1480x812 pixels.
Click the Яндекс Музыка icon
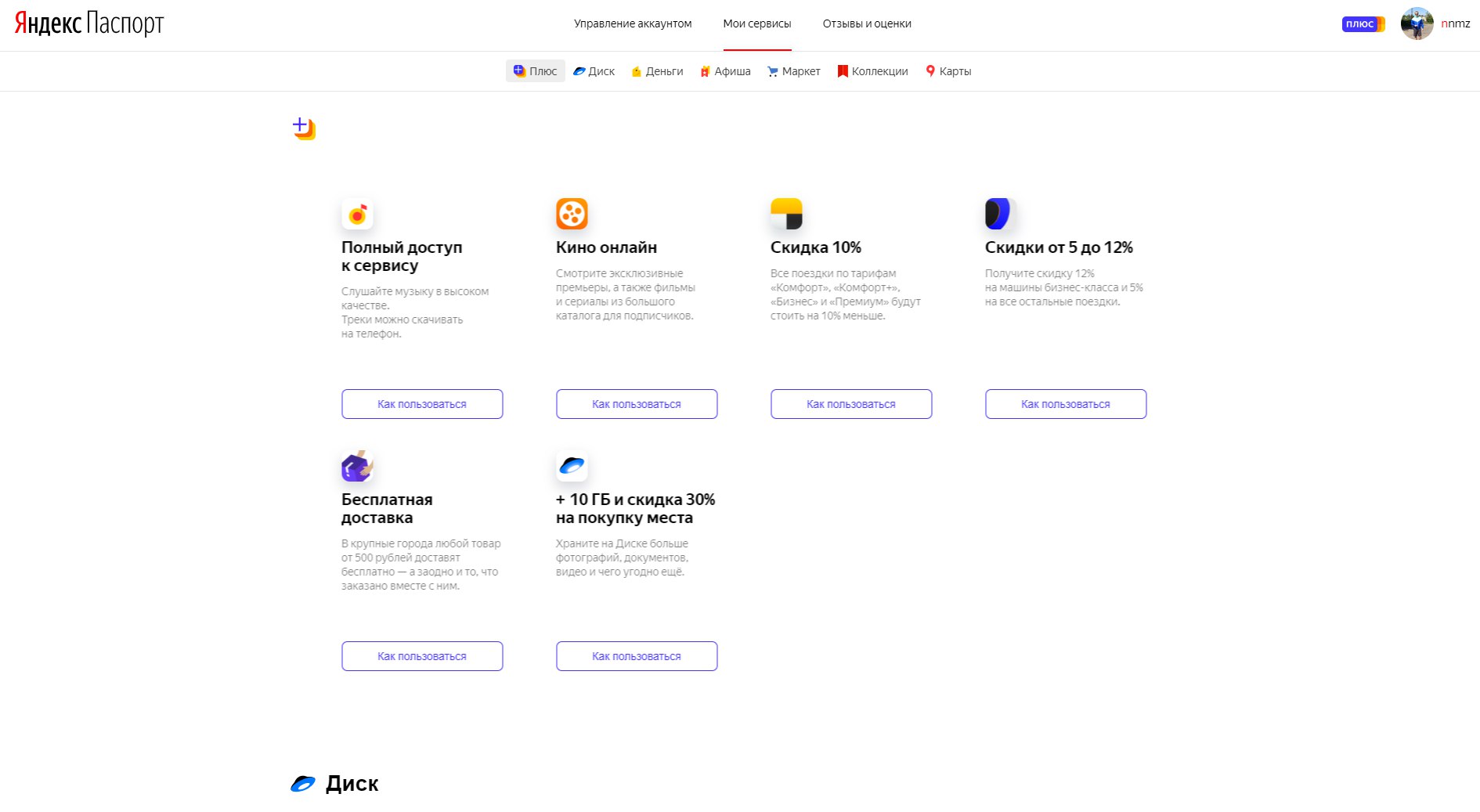[357, 214]
